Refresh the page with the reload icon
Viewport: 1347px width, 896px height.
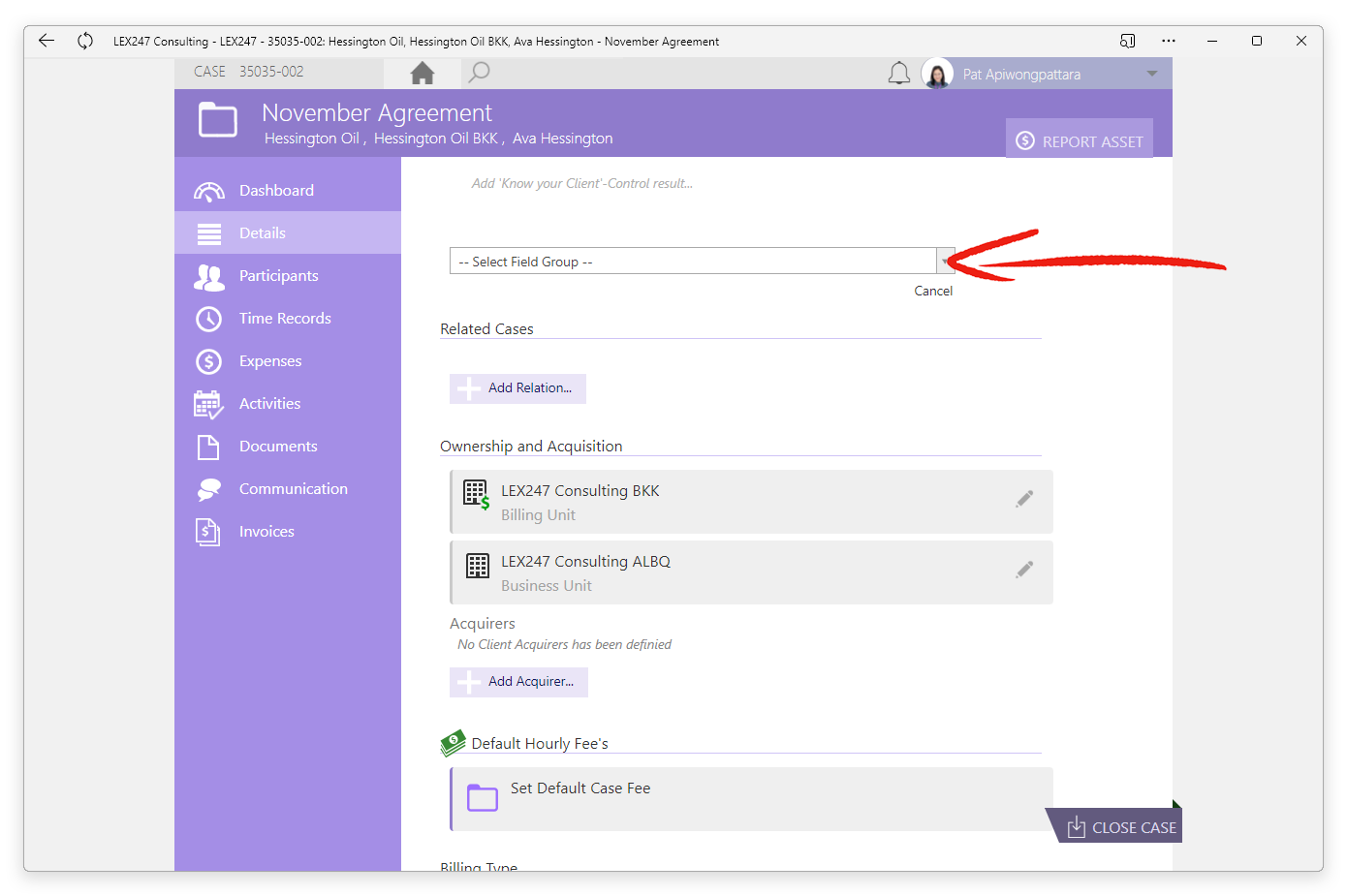[x=85, y=41]
